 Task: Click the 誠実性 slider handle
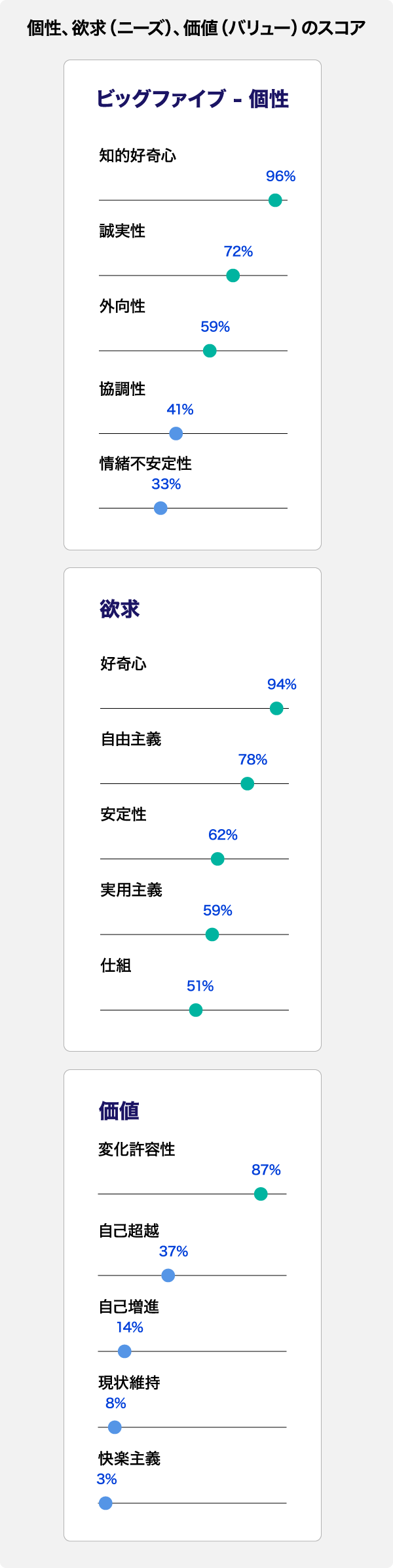point(233,276)
